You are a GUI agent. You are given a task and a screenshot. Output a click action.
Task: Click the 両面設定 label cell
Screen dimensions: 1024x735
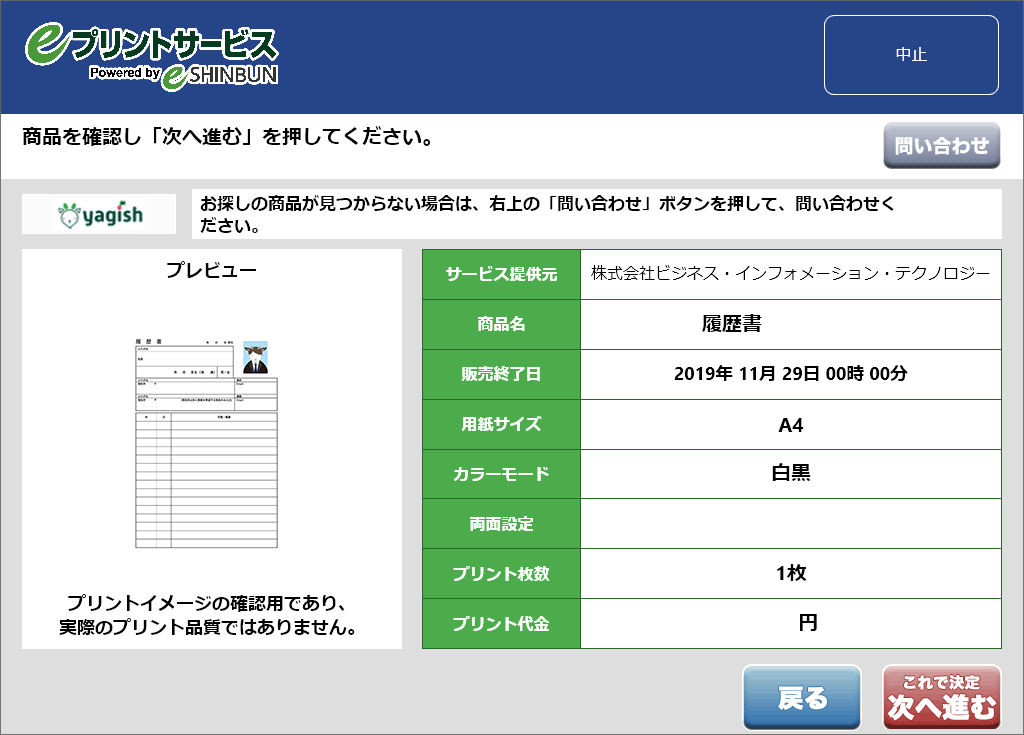[x=502, y=524]
